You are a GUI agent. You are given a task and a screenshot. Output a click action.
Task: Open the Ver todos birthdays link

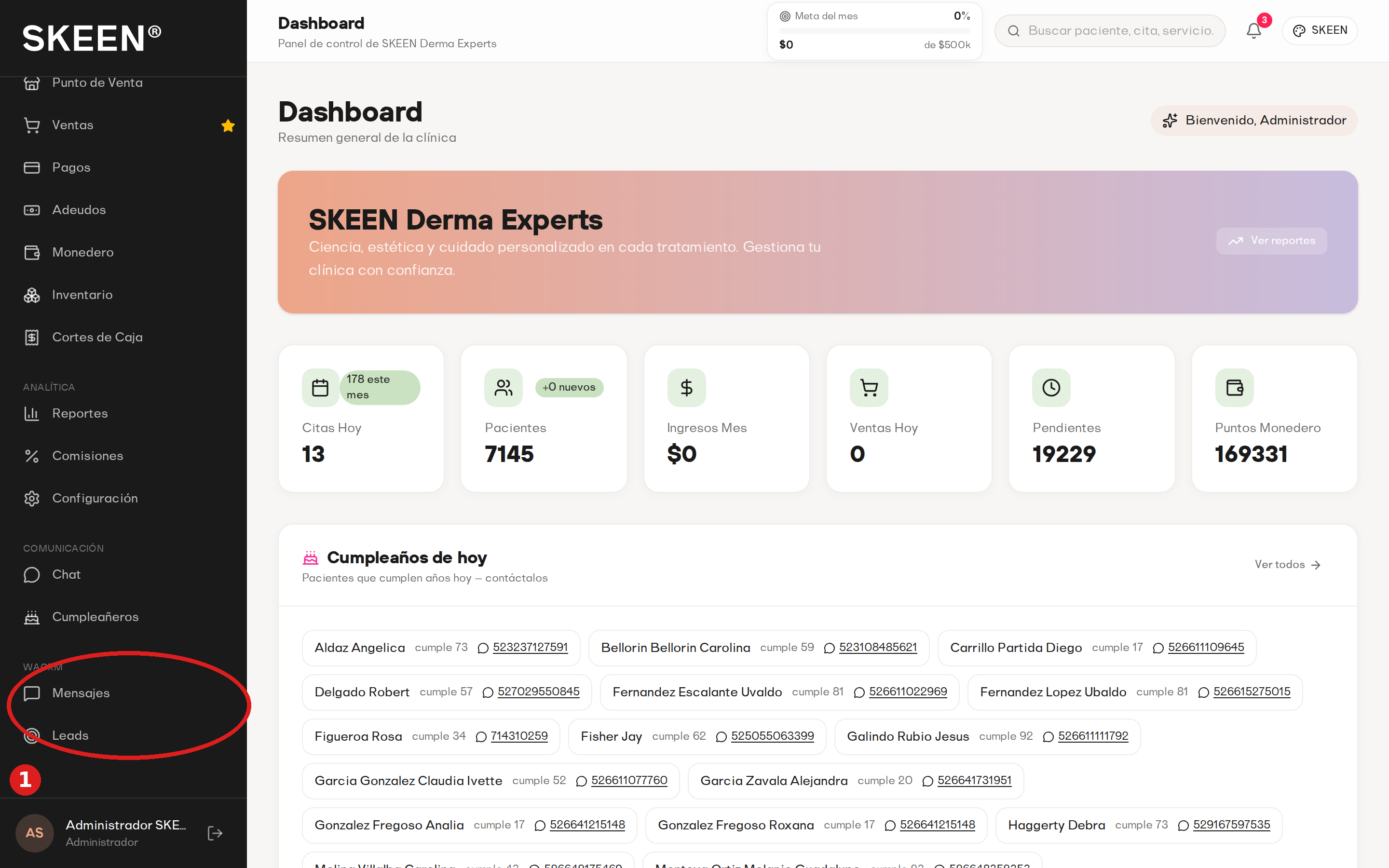point(1287,564)
